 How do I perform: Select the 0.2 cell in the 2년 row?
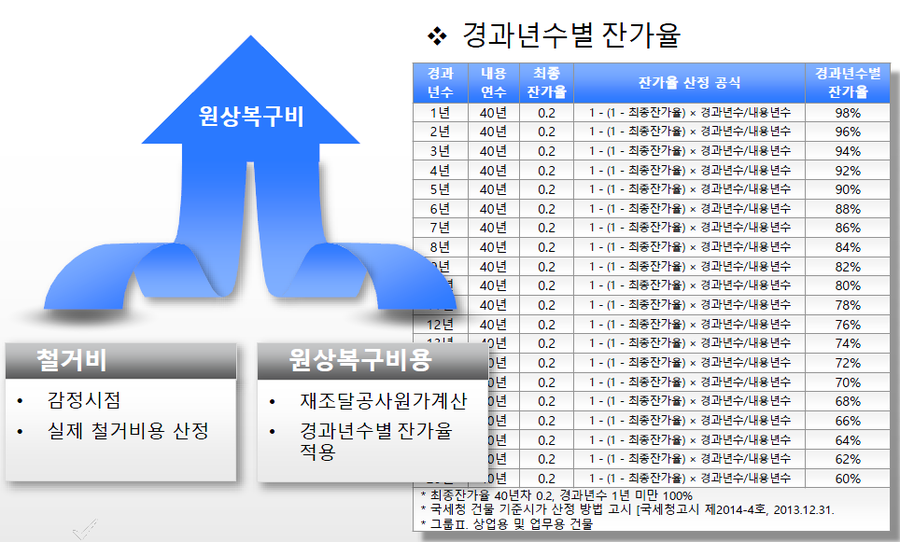(x=546, y=131)
